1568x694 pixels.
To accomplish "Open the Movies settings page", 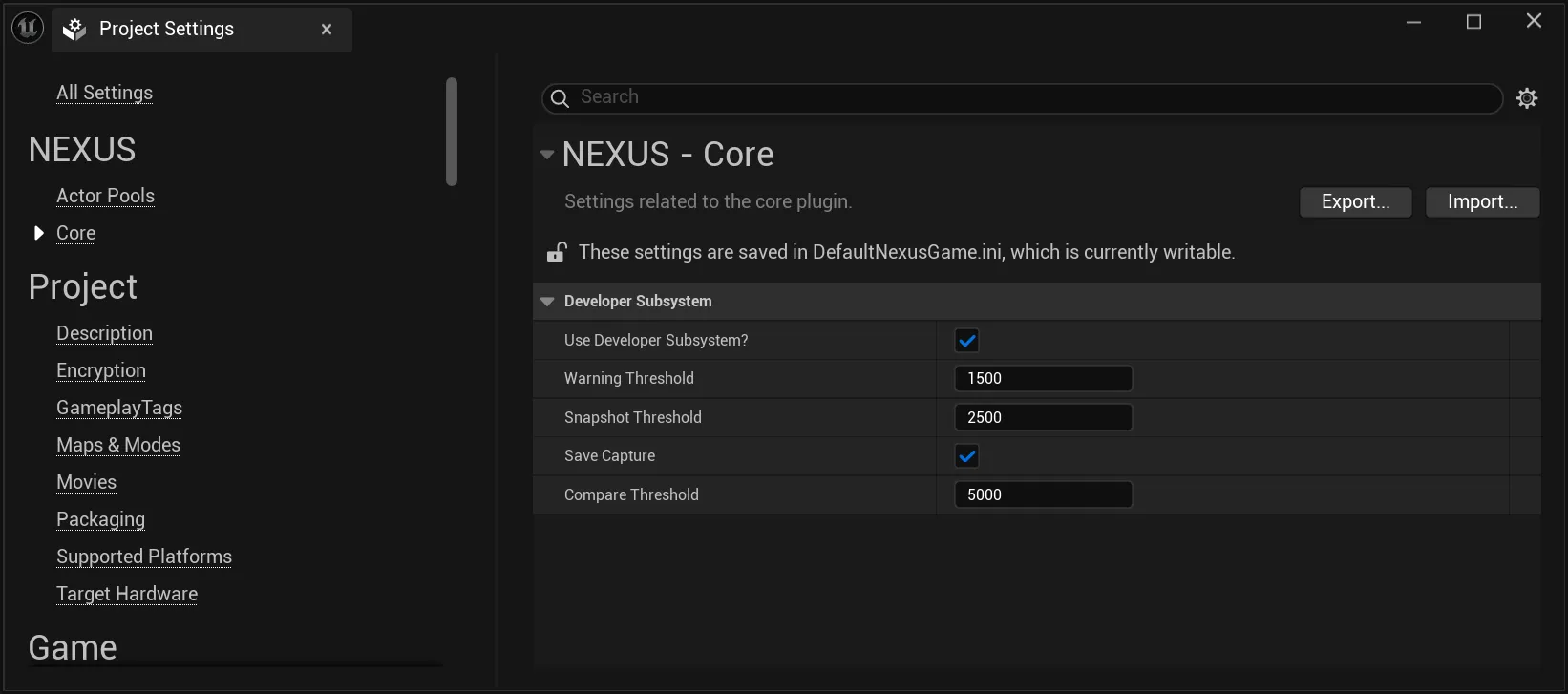I will (86, 482).
